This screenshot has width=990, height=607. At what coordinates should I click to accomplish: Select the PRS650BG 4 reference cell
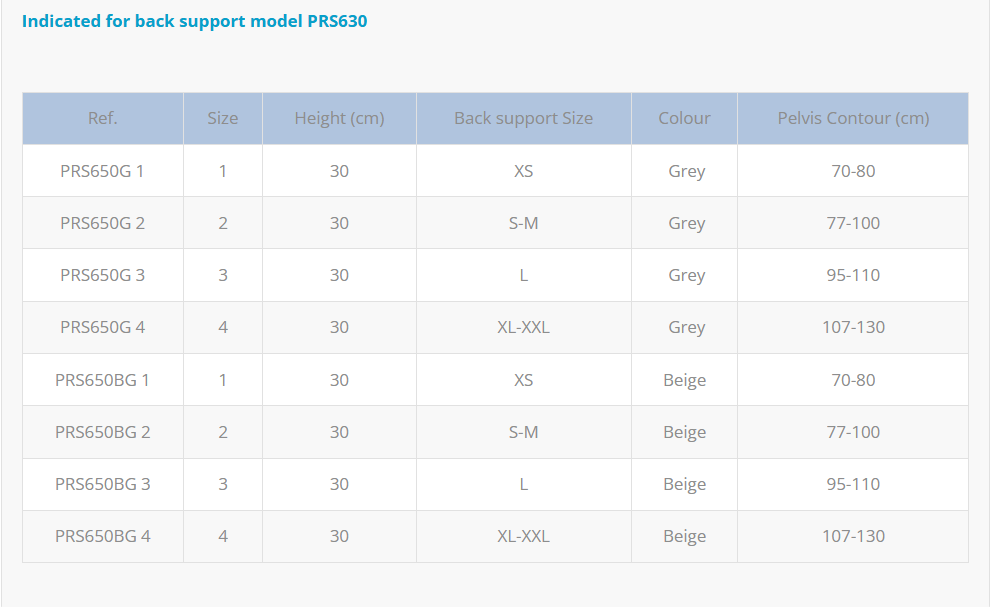(102, 536)
